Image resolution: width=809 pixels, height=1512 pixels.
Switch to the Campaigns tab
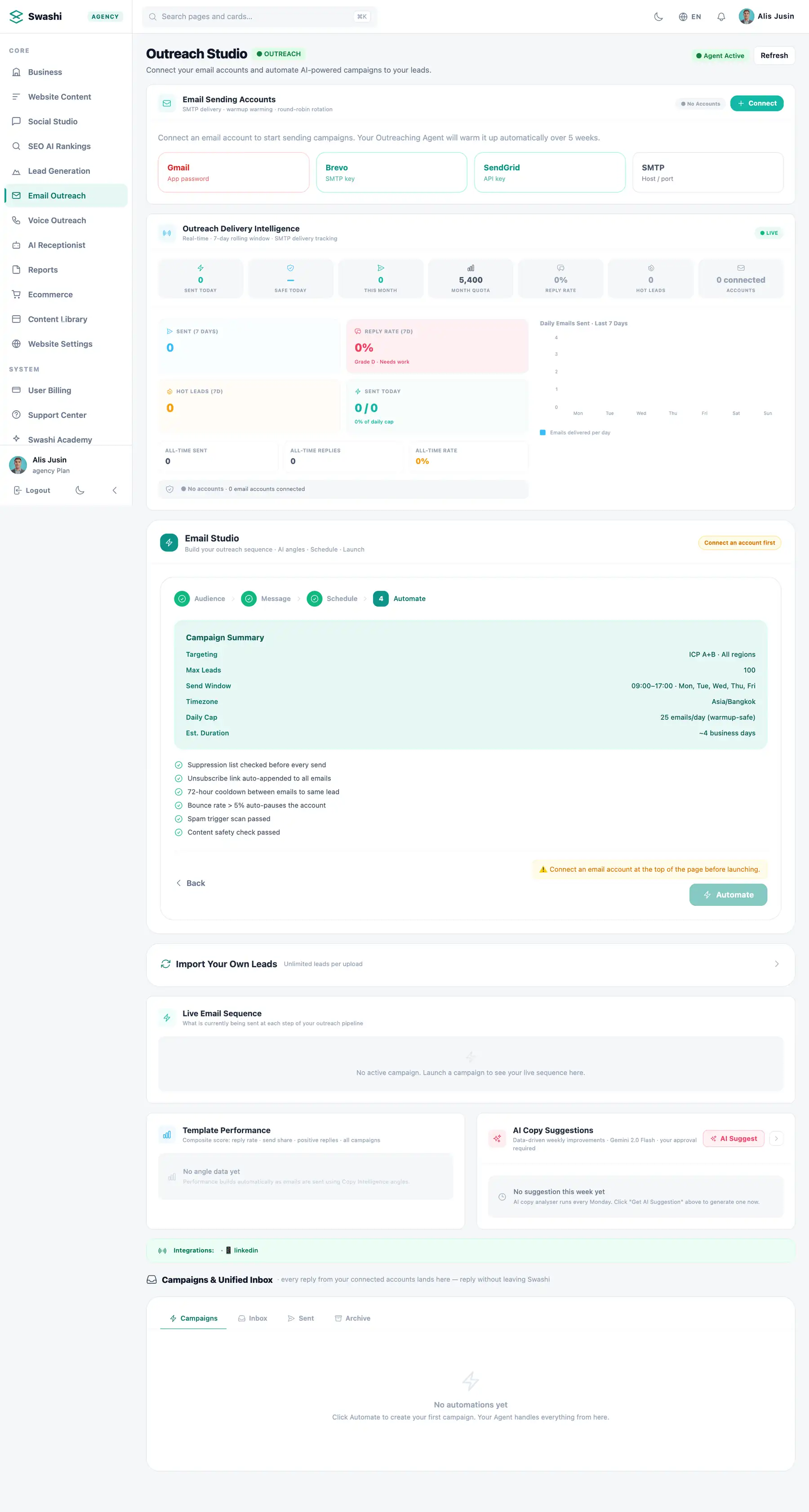click(x=193, y=1318)
